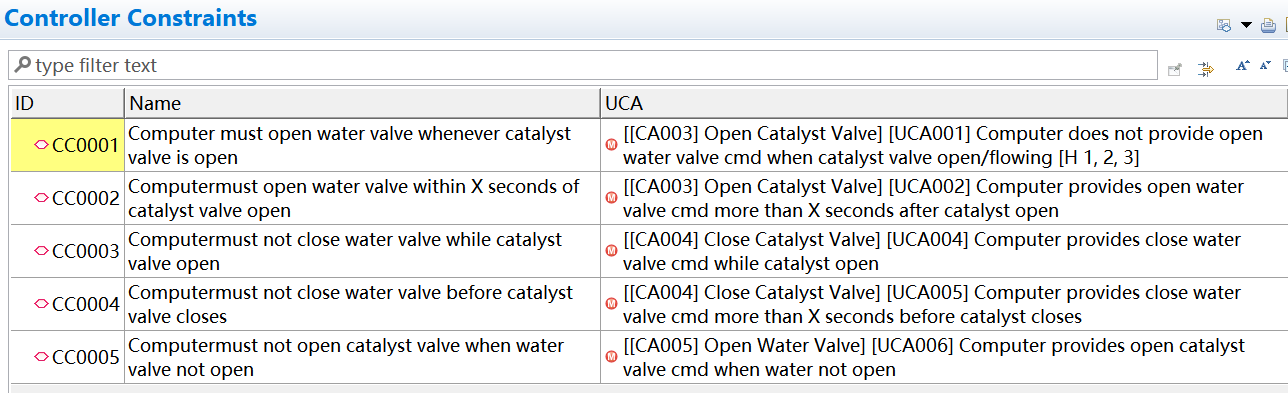This screenshot has height=393, width=1288.
Task: Click name cell 'Computermust not close water valve before'
Action: 362,304
